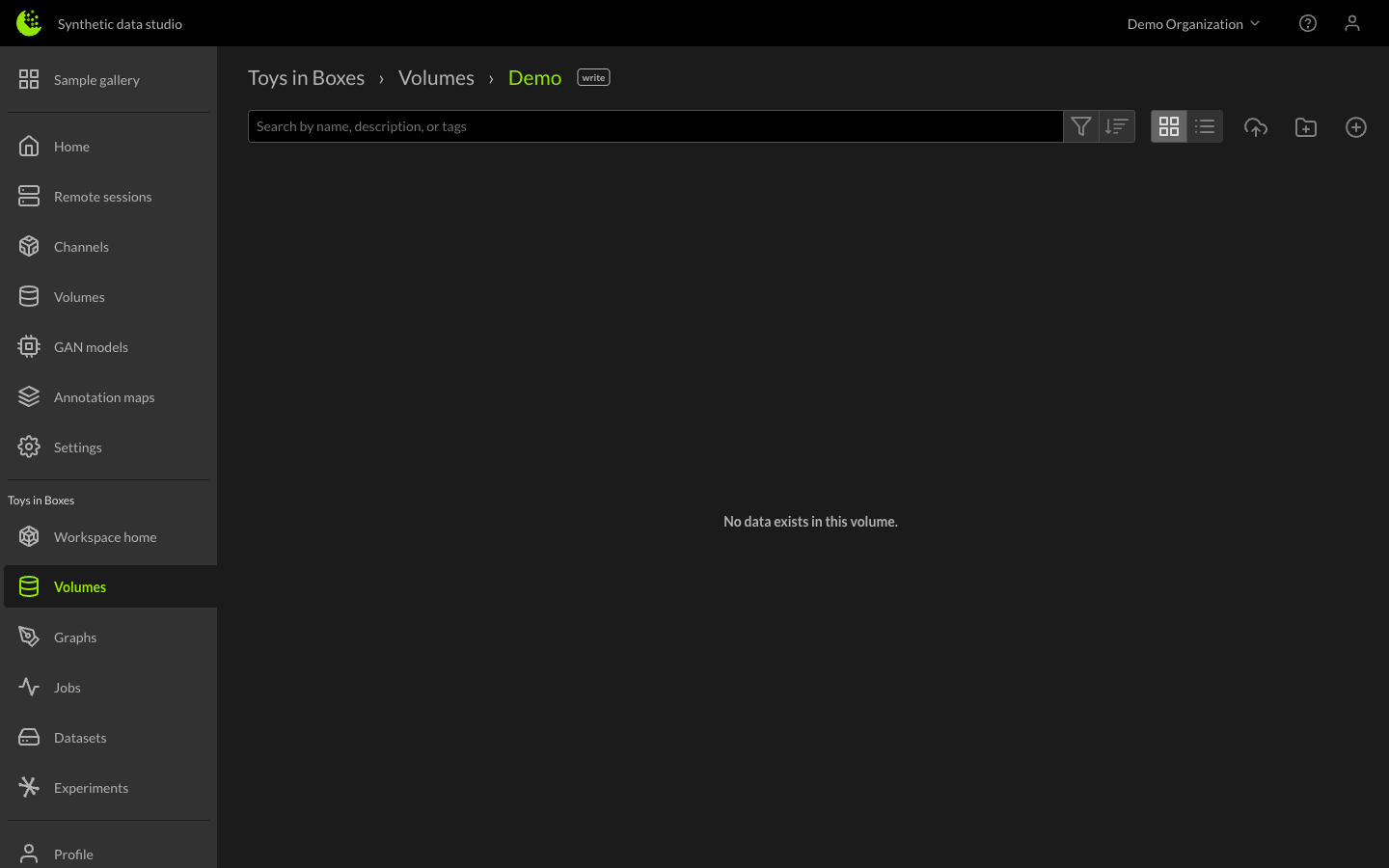
Task: Switch to list view
Action: pos(1205,125)
